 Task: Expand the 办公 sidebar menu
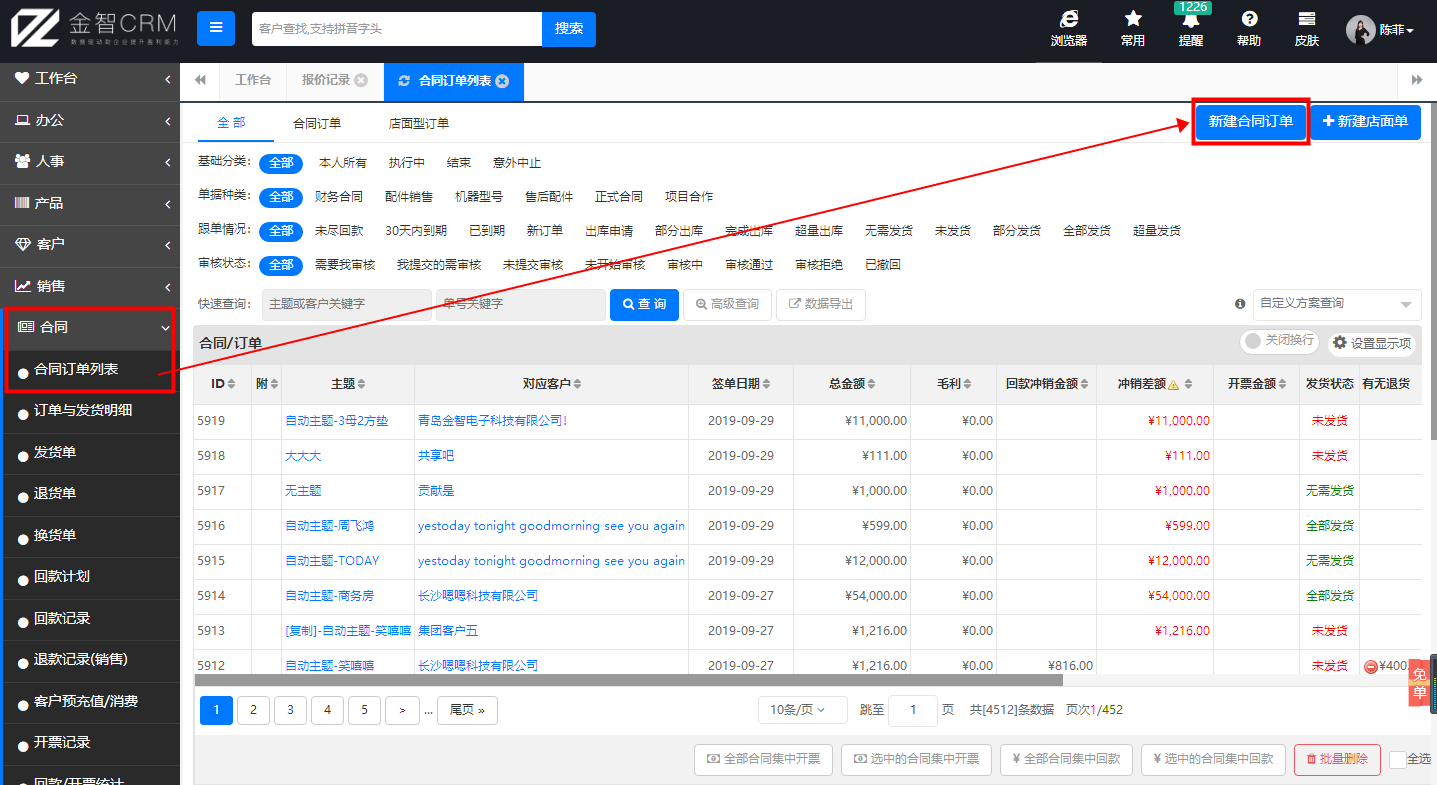point(90,120)
